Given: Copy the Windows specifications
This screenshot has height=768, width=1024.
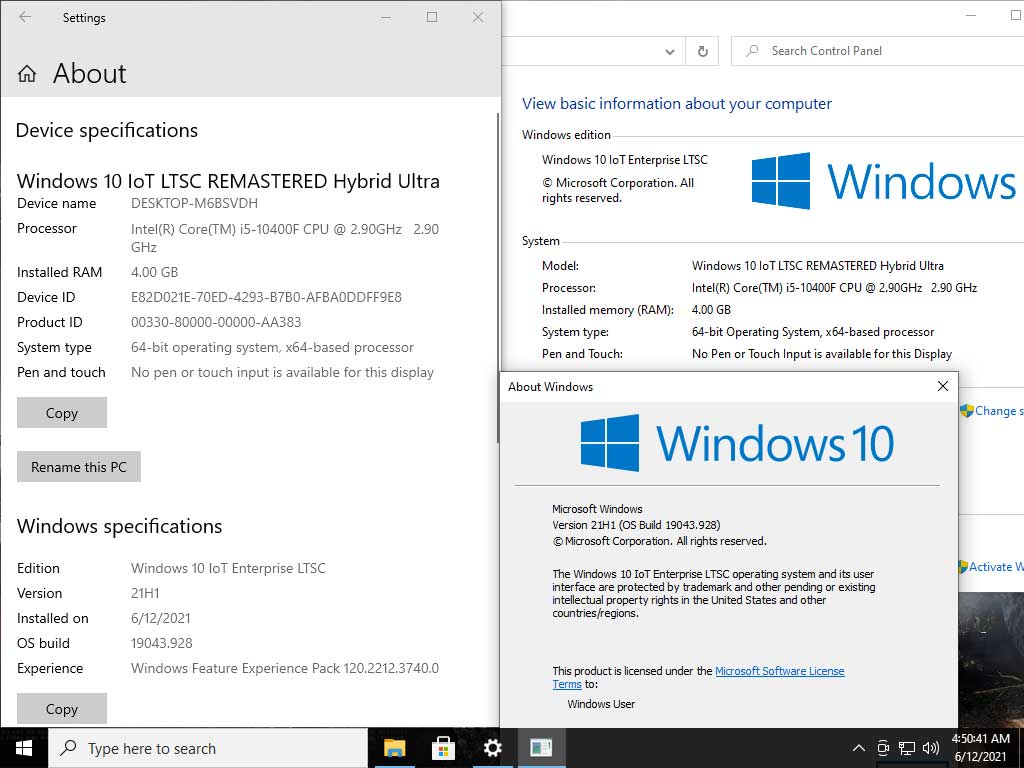Looking at the screenshot, I should tap(62, 709).
